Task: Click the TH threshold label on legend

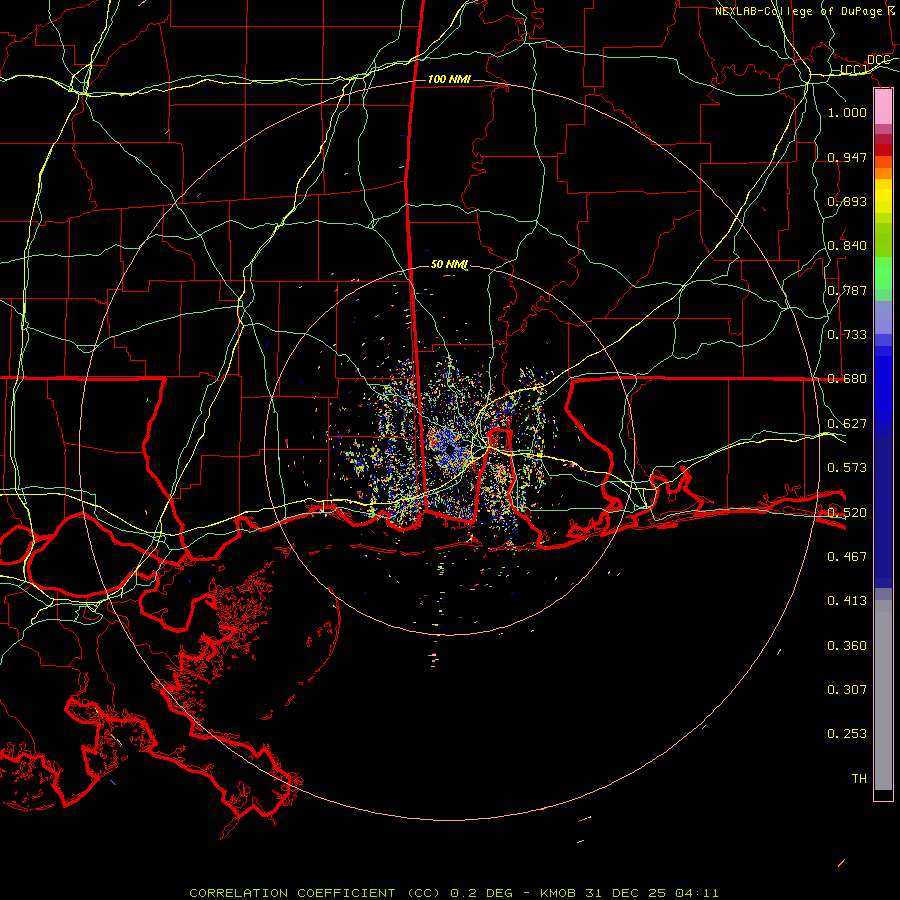Action: tap(859, 779)
